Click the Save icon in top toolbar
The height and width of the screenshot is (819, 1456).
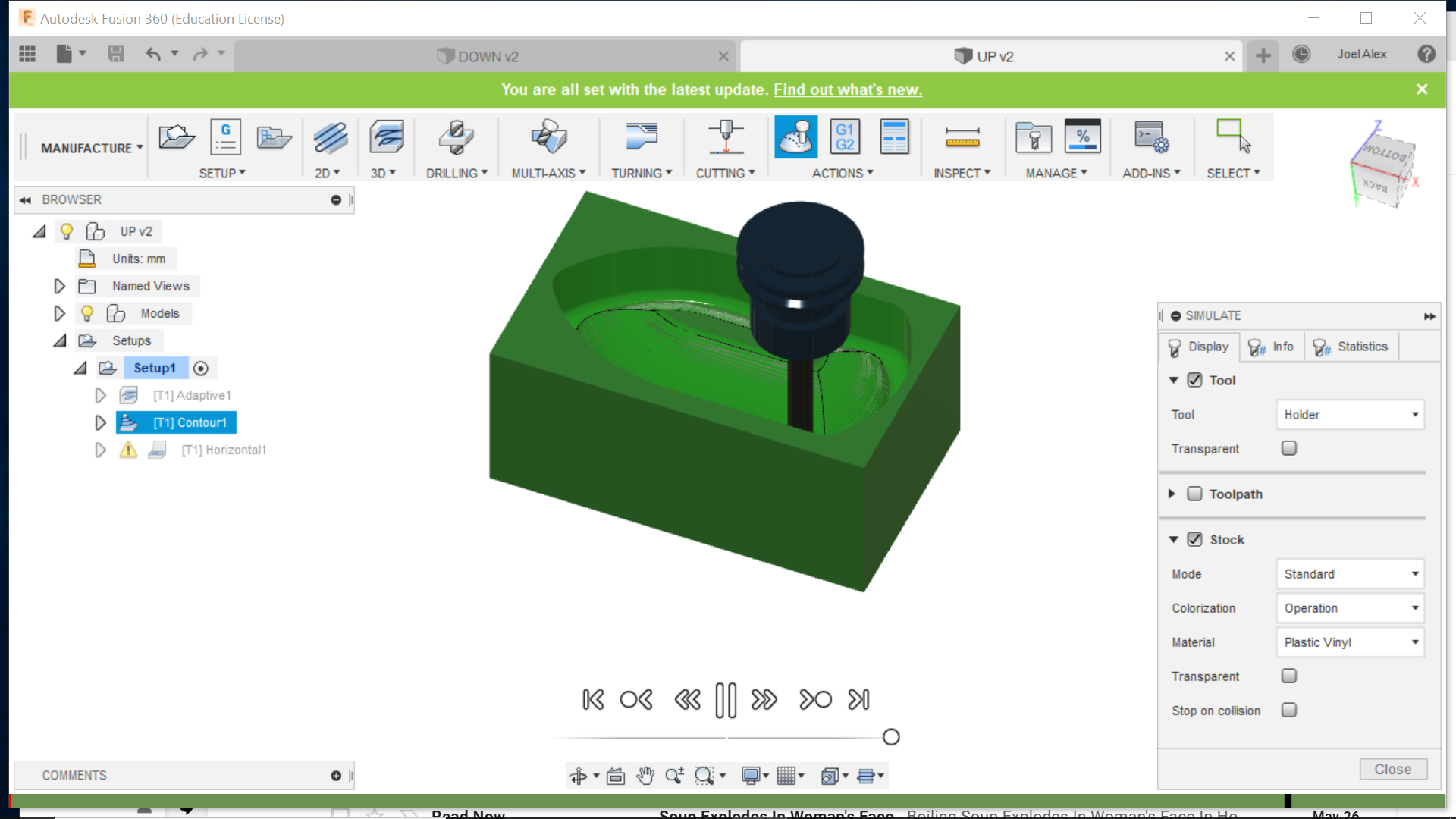tap(115, 54)
